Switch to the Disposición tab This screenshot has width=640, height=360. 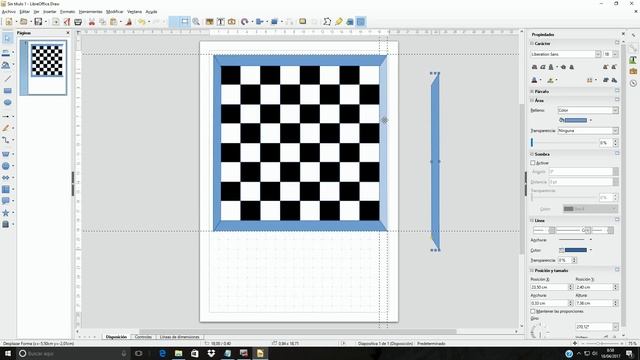pos(116,337)
